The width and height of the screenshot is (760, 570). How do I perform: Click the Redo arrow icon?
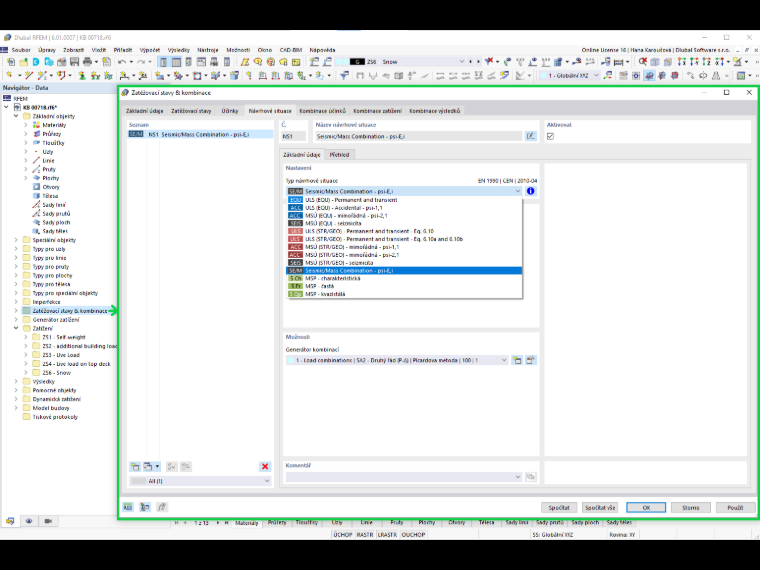coord(141,62)
